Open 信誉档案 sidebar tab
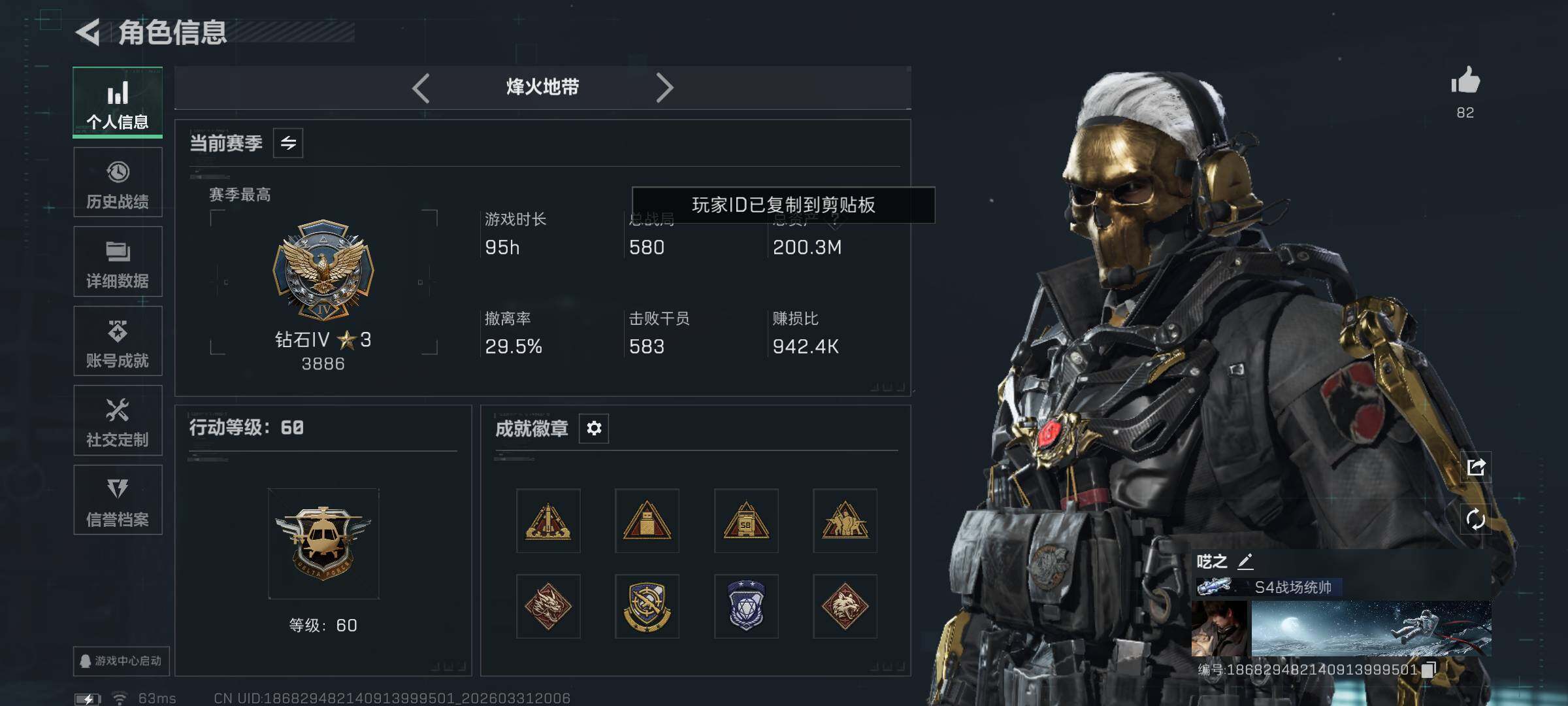Image resolution: width=1568 pixels, height=706 pixels. (x=118, y=500)
